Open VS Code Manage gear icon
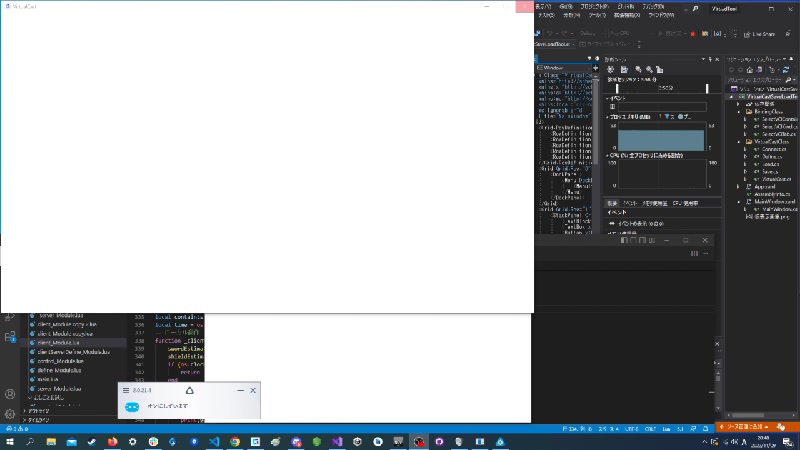 [10, 414]
